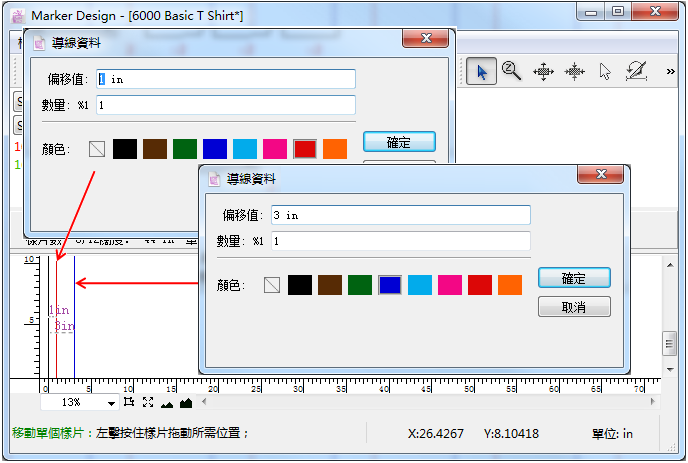Click the small mountains zoom-out icon

[167, 403]
